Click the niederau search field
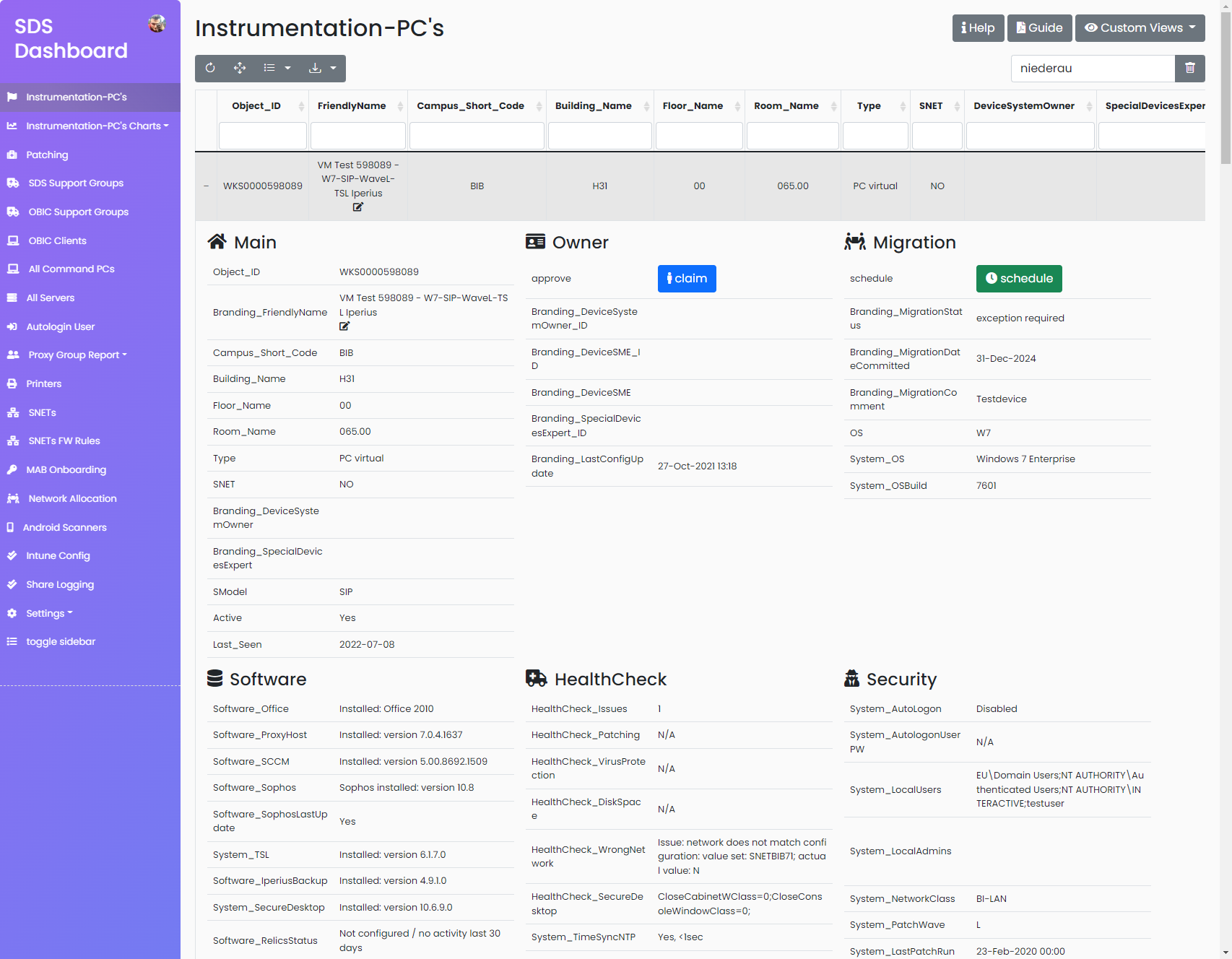The height and width of the screenshot is (959, 1232). (1093, 68)
